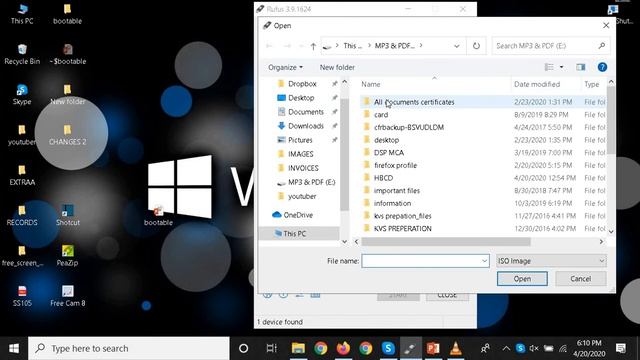Open Skype from taskbar
This screenshot has height=360, width=640.
tap(388, 348)
